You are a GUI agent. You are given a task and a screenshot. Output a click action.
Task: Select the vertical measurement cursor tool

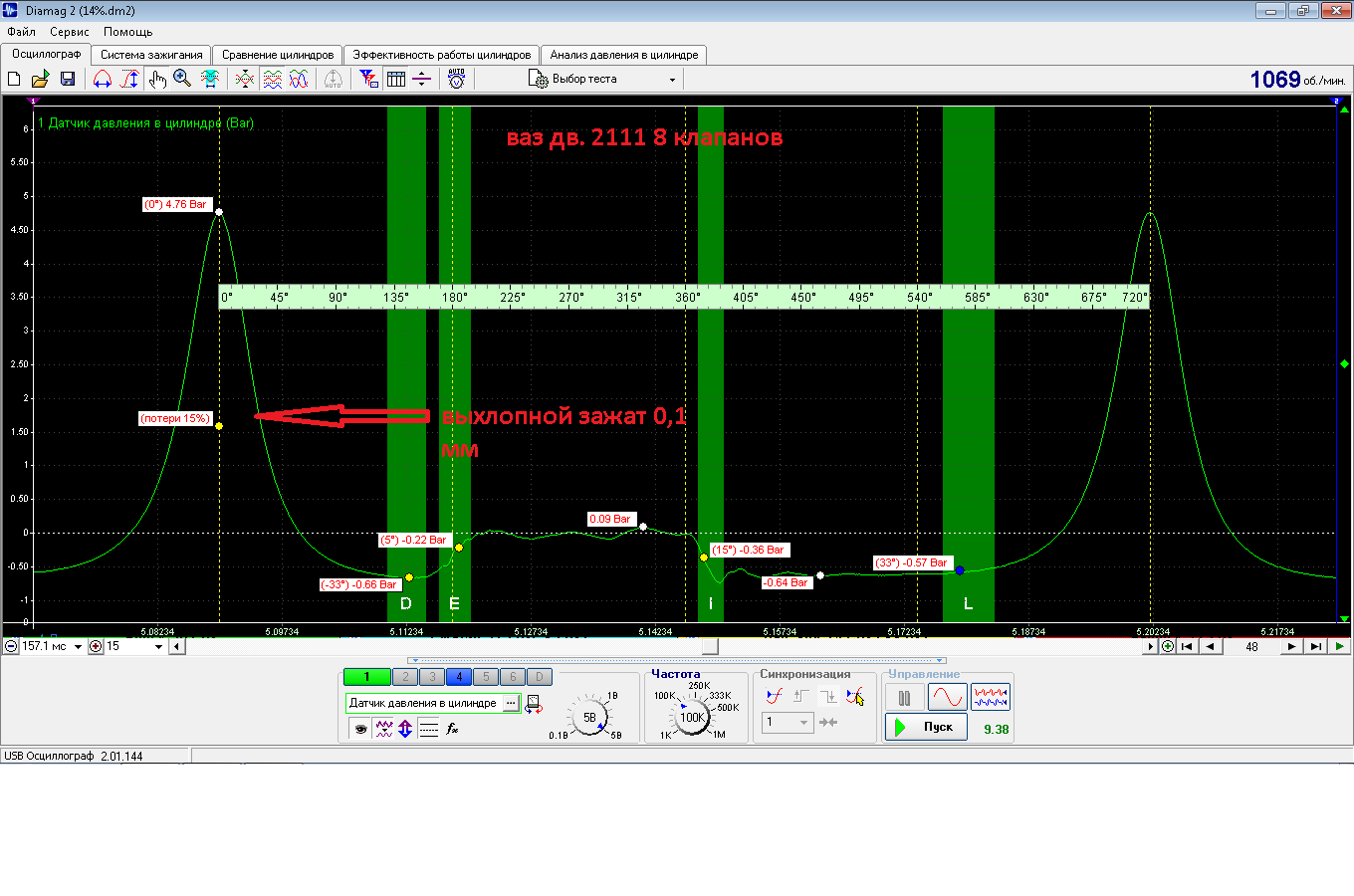click(x=129, y=79)
